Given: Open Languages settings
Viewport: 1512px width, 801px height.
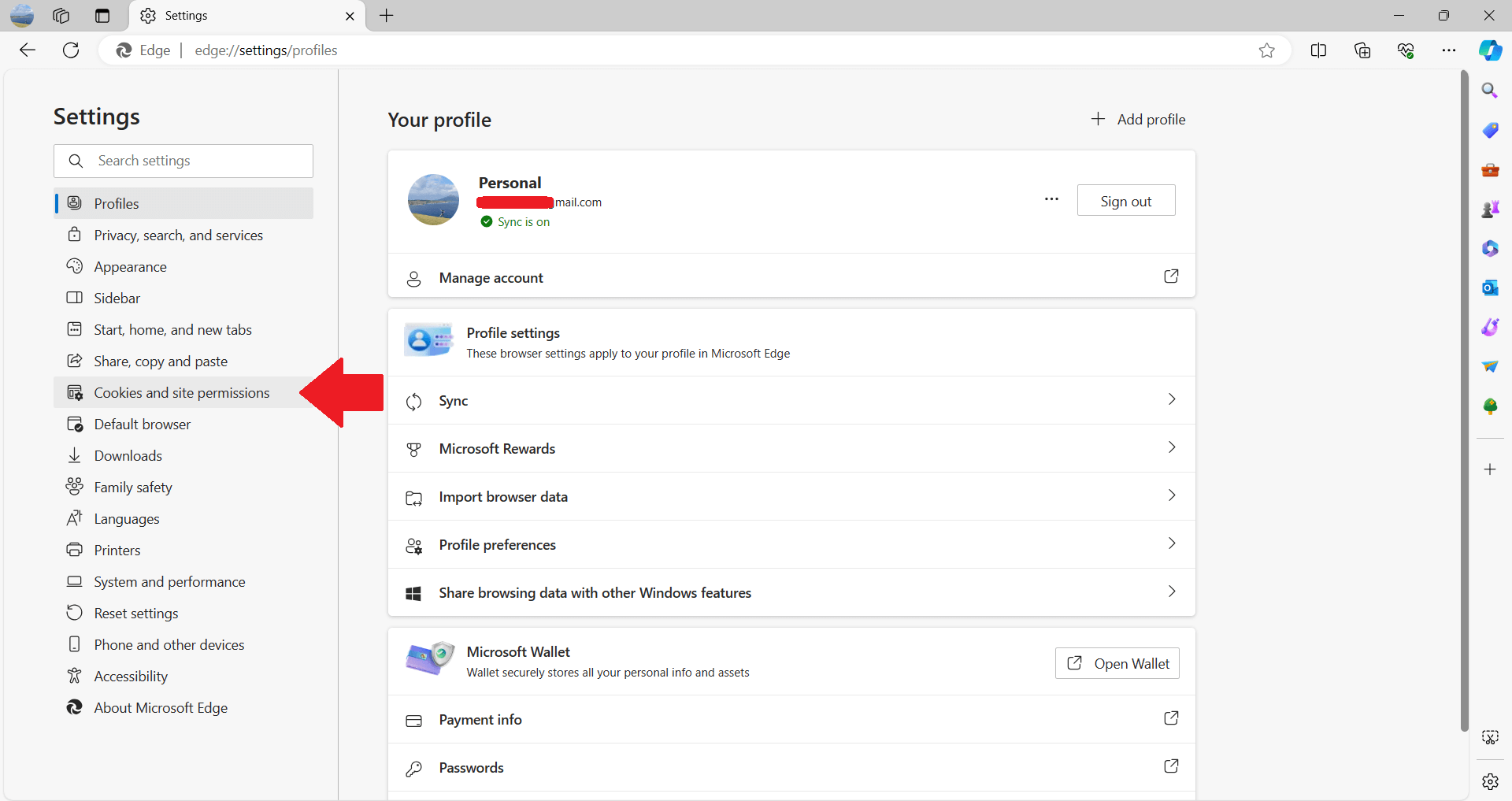Looking at the screenshot, I should coord(183,518).
